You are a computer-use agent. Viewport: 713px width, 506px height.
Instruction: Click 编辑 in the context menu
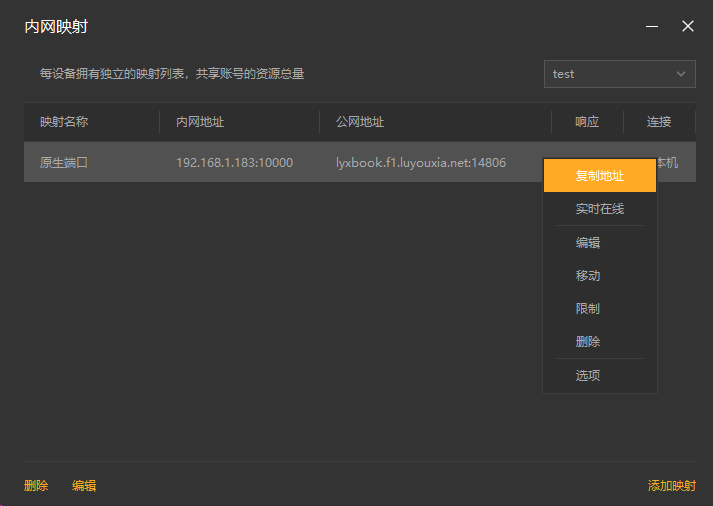coord(588,243)
